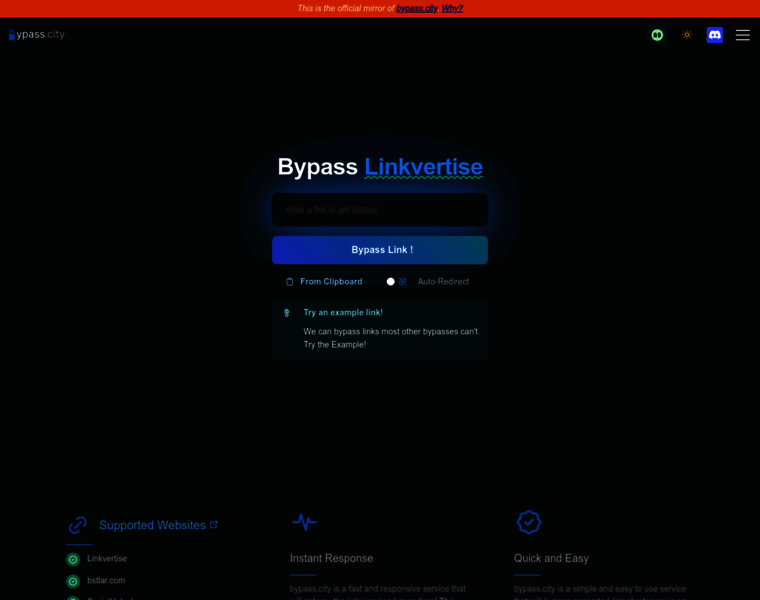Click the Why? link in banner
This screenshot has height=600, width=760.
(453, 8)
